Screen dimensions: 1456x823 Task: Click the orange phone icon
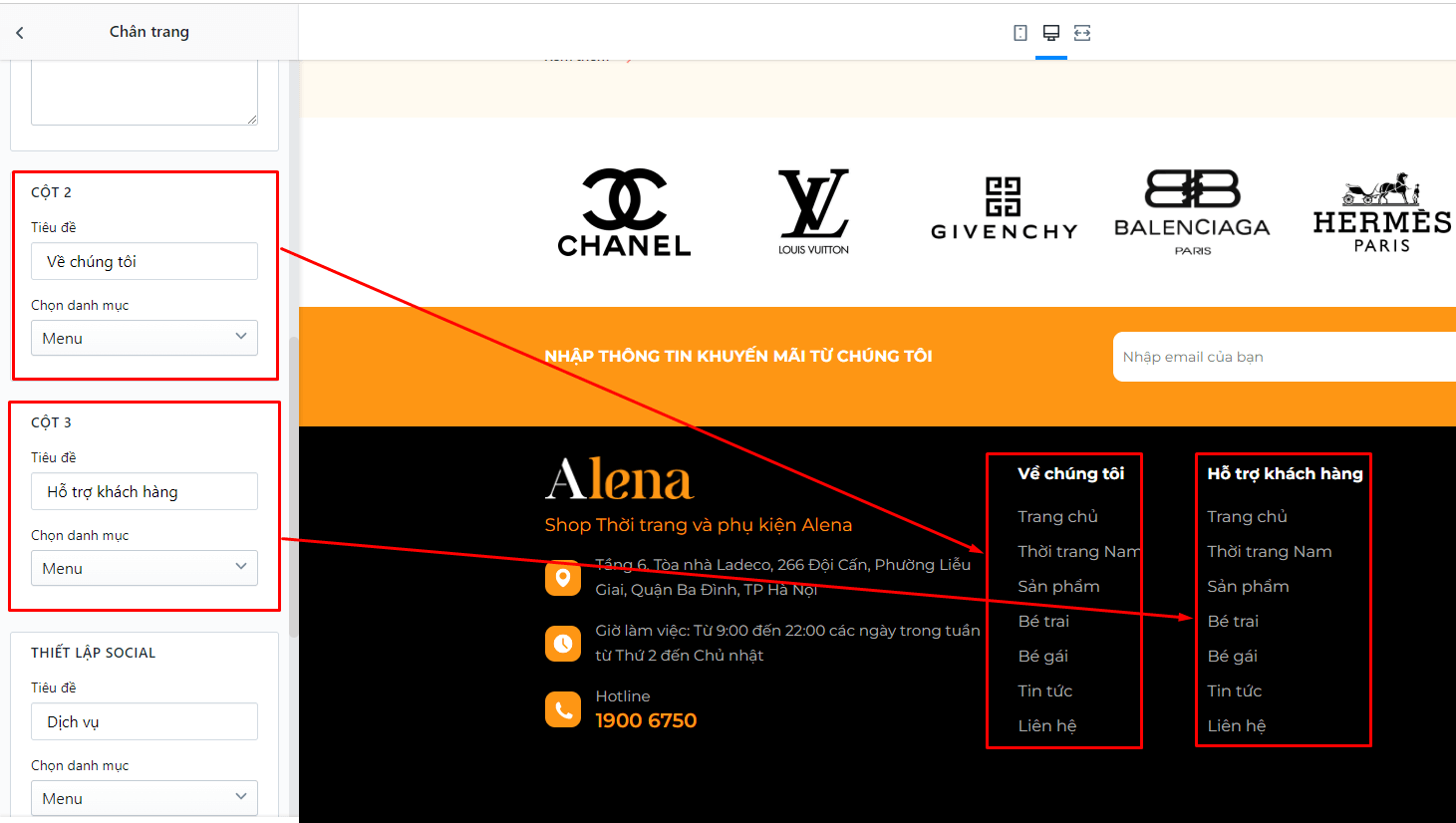(563, 709)
